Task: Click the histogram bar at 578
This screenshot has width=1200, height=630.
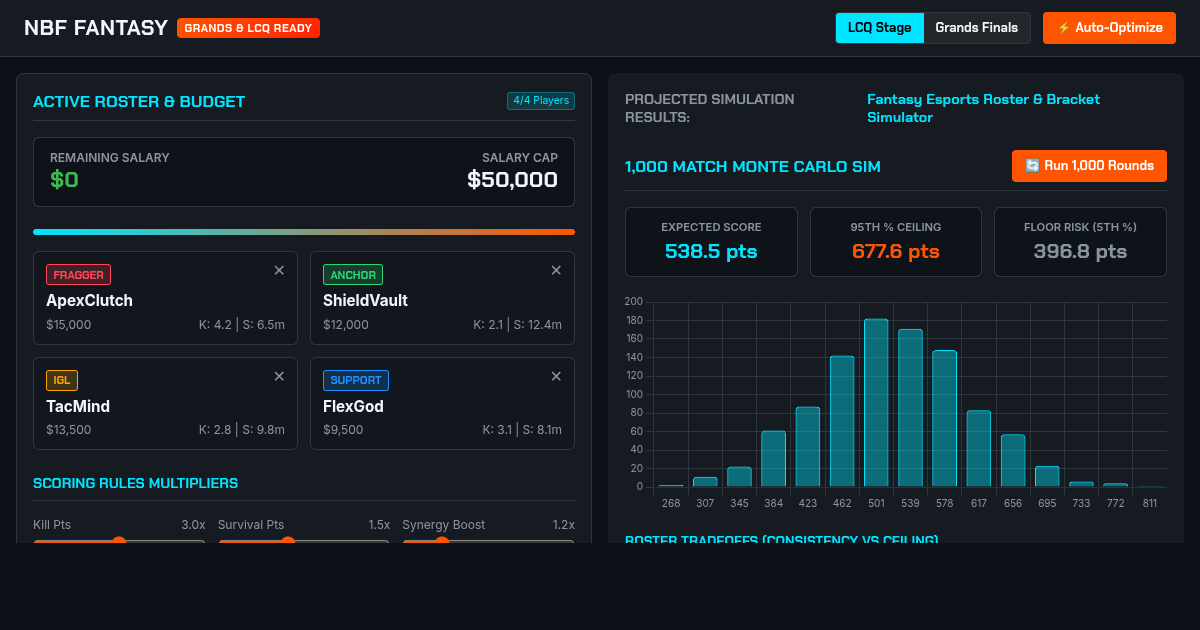Action: pyautogui.click(x=944, y=419)
